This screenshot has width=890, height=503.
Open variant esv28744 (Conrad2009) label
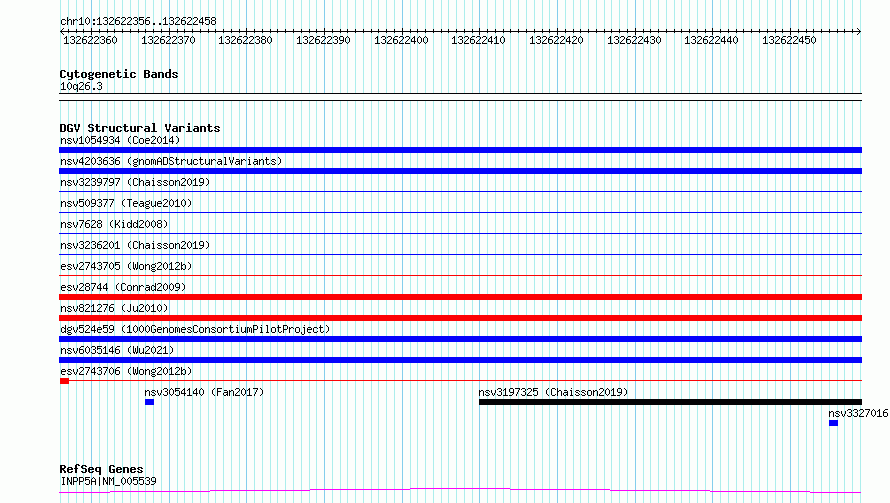click(x=123, y=287)
